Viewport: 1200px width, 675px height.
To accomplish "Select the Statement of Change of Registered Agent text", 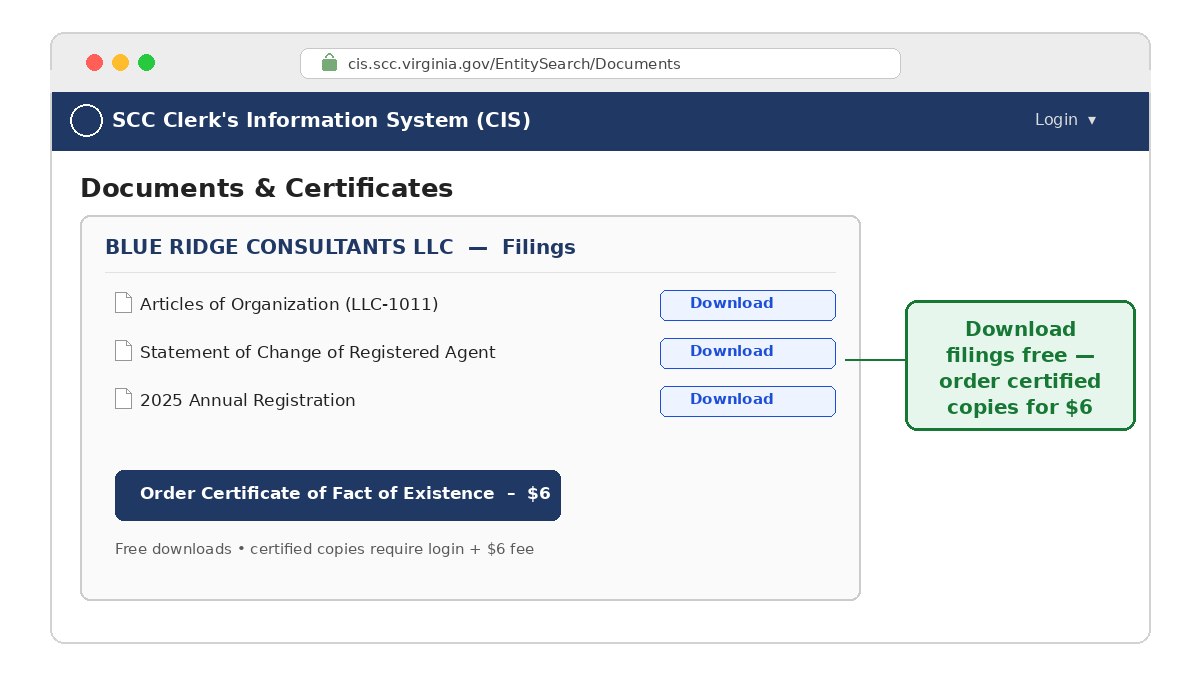I will 317,352.
